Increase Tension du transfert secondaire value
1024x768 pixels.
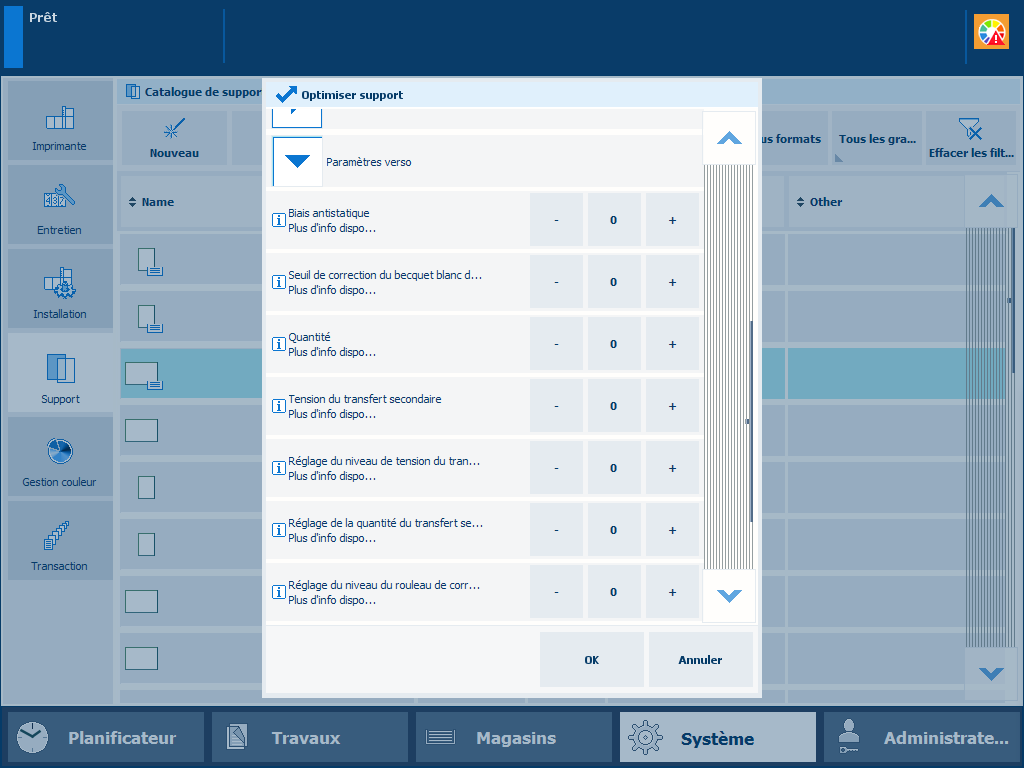[672, 406]
